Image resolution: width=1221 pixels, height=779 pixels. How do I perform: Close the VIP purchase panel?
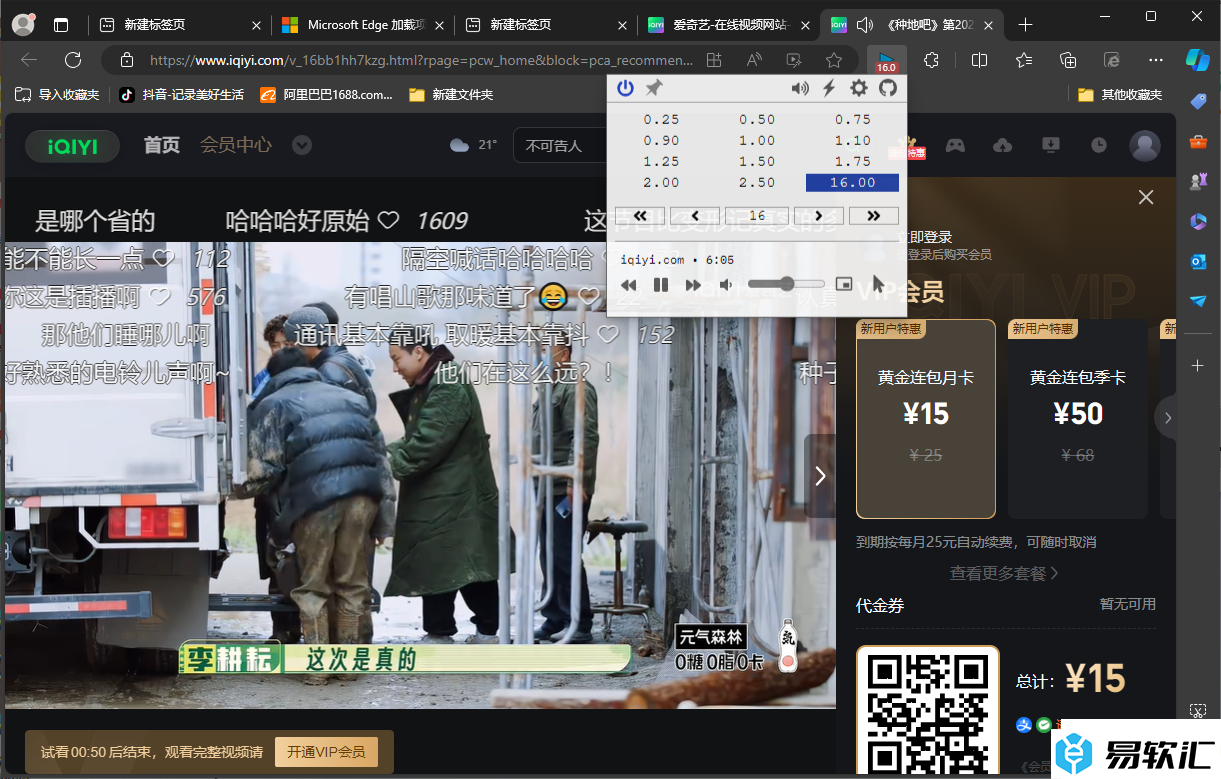coord(1146,197)
